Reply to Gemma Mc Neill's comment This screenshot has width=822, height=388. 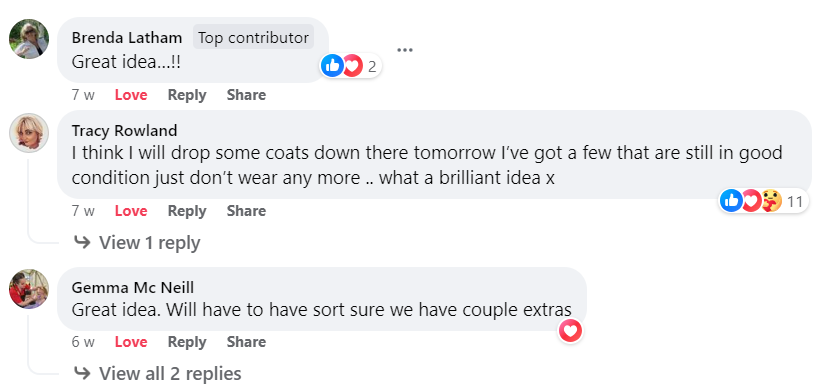(x=187, y=342)
